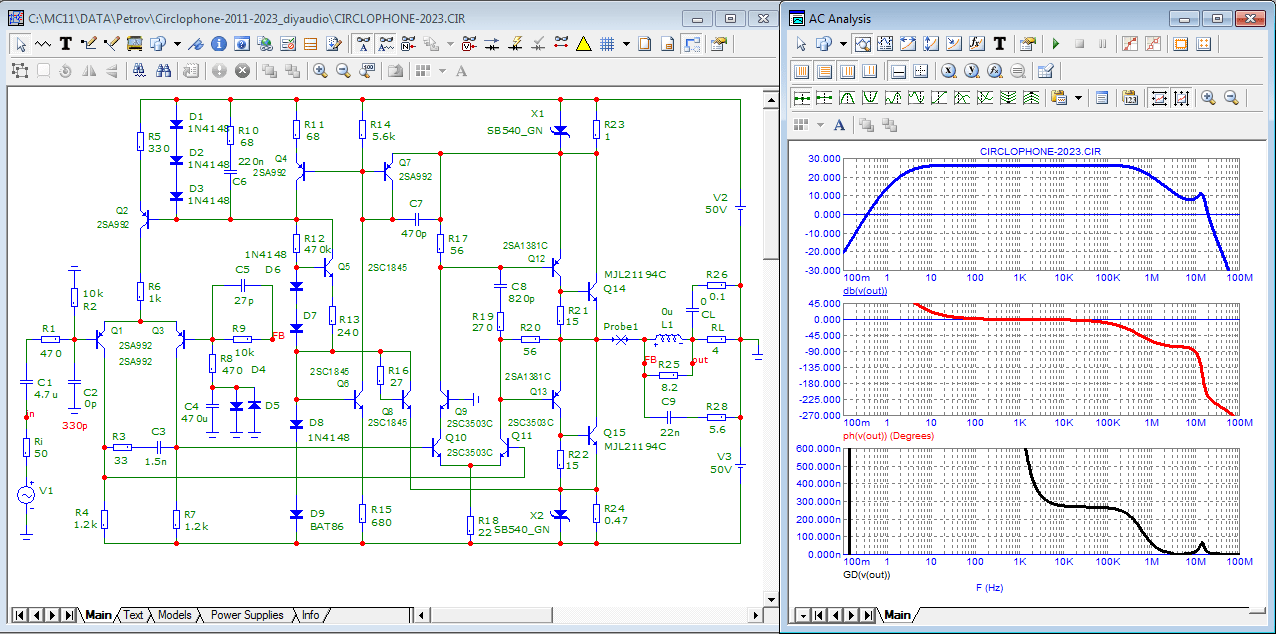Click the Run green play button in AC Analysis
This screenshot has width=1276, height=634.
1056,44
